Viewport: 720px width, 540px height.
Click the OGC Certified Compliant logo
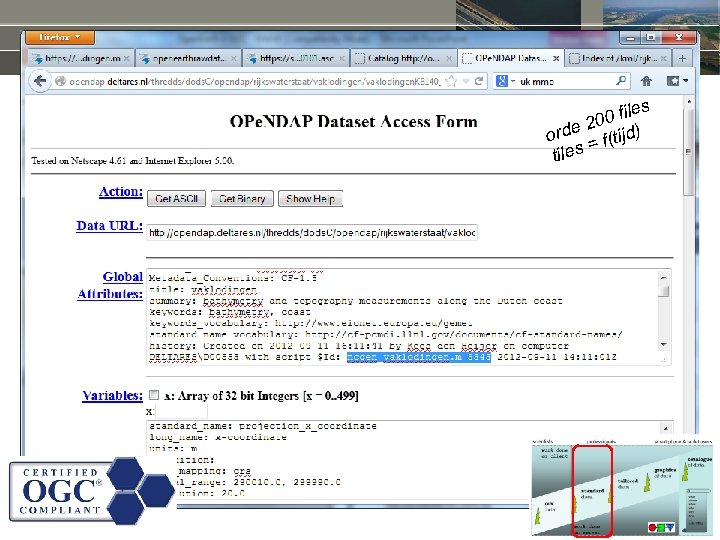(92, 491)
